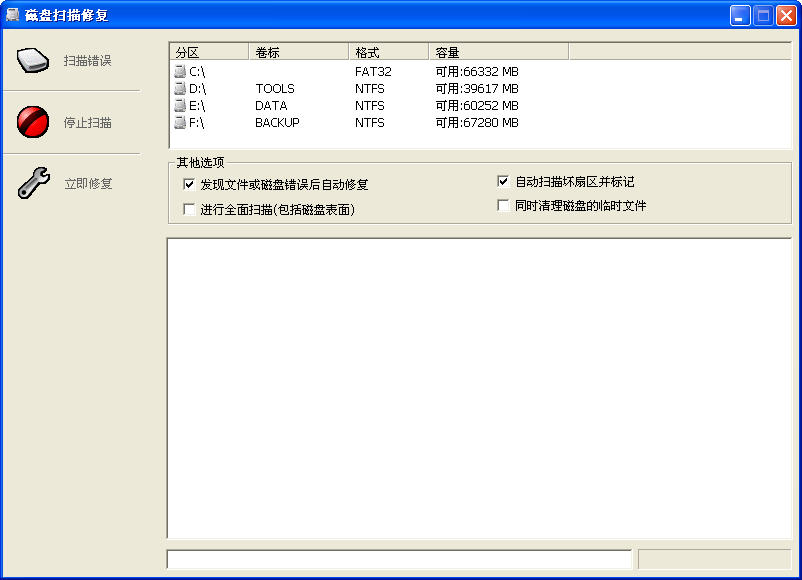Image resolution: width=802 pixels, height=580 pixels.
Task: Sort by 分区 column header
Action: coord(209,52)
